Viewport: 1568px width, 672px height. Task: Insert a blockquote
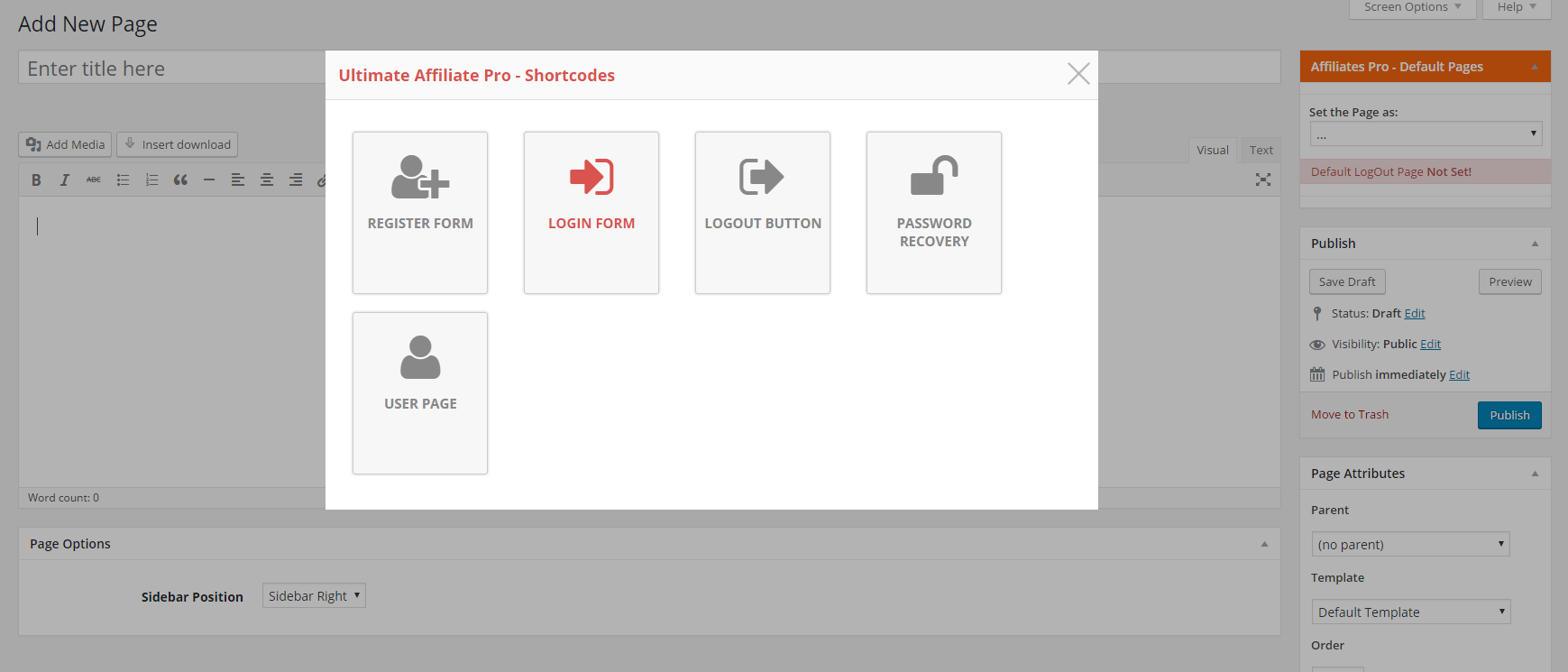[x=180, y=180]
